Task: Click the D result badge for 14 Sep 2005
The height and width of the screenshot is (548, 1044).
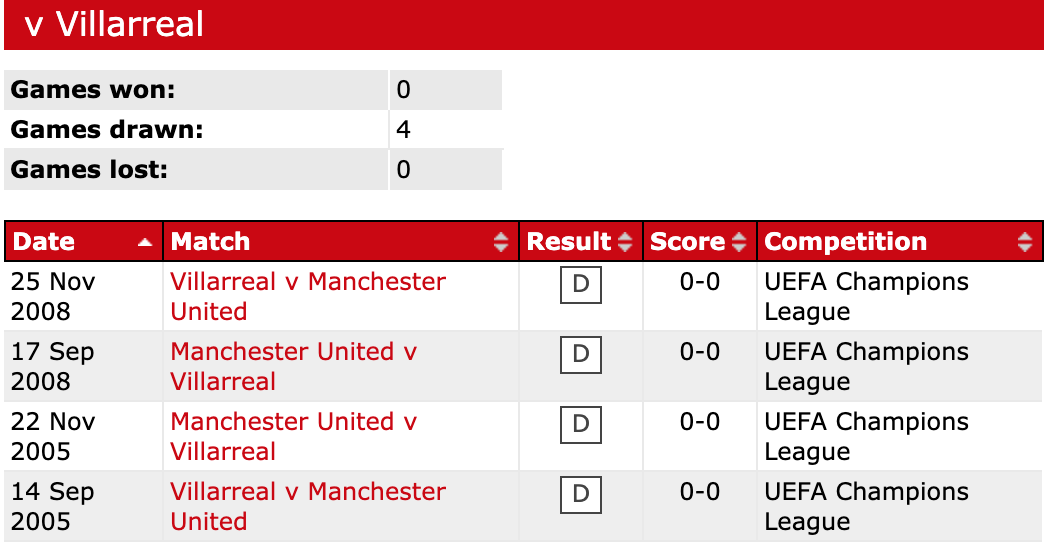Action: coord(580,495)
